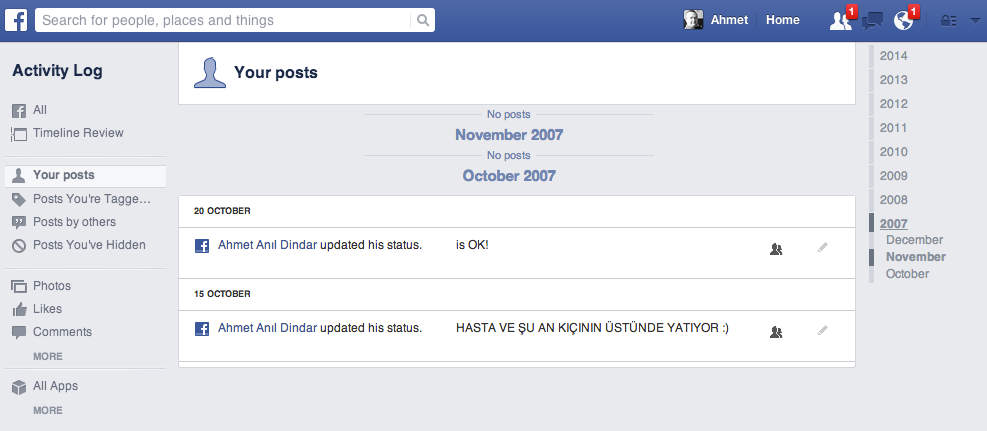Click Facebook icon beside 15 October status
Screen dimensions: 987x431
coord(201,329)
